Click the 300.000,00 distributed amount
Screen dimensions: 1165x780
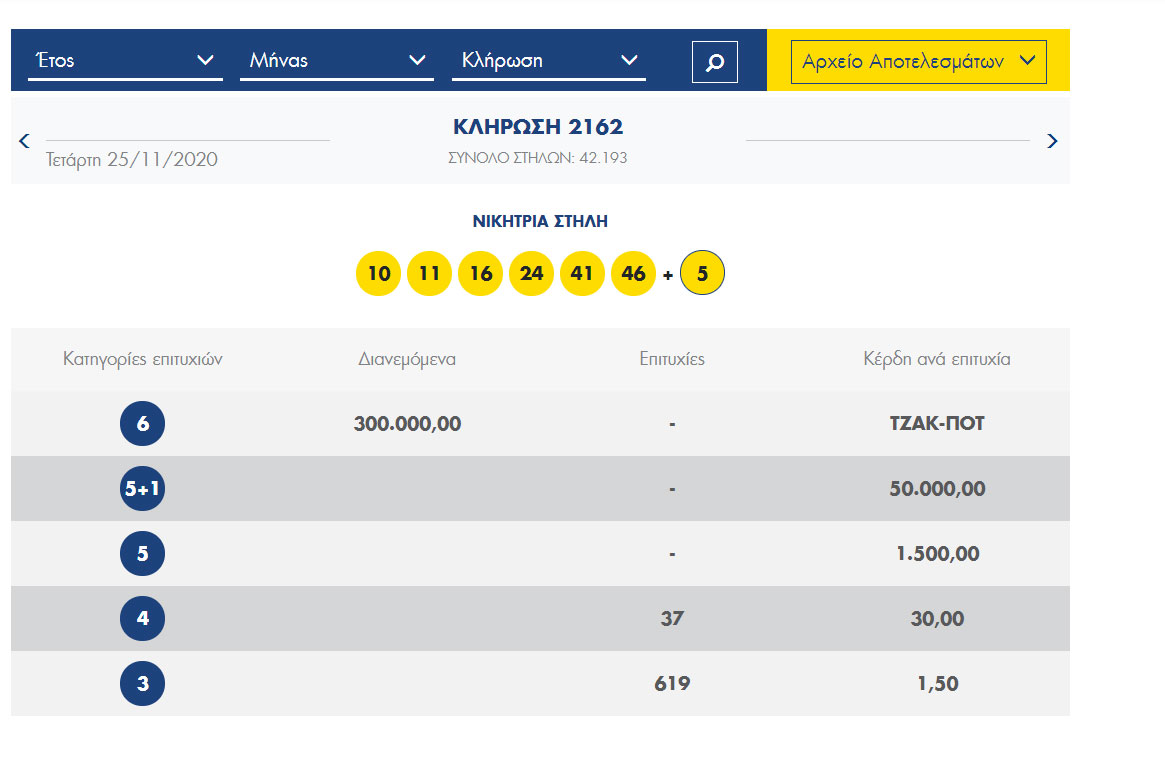tap(407, 424)
